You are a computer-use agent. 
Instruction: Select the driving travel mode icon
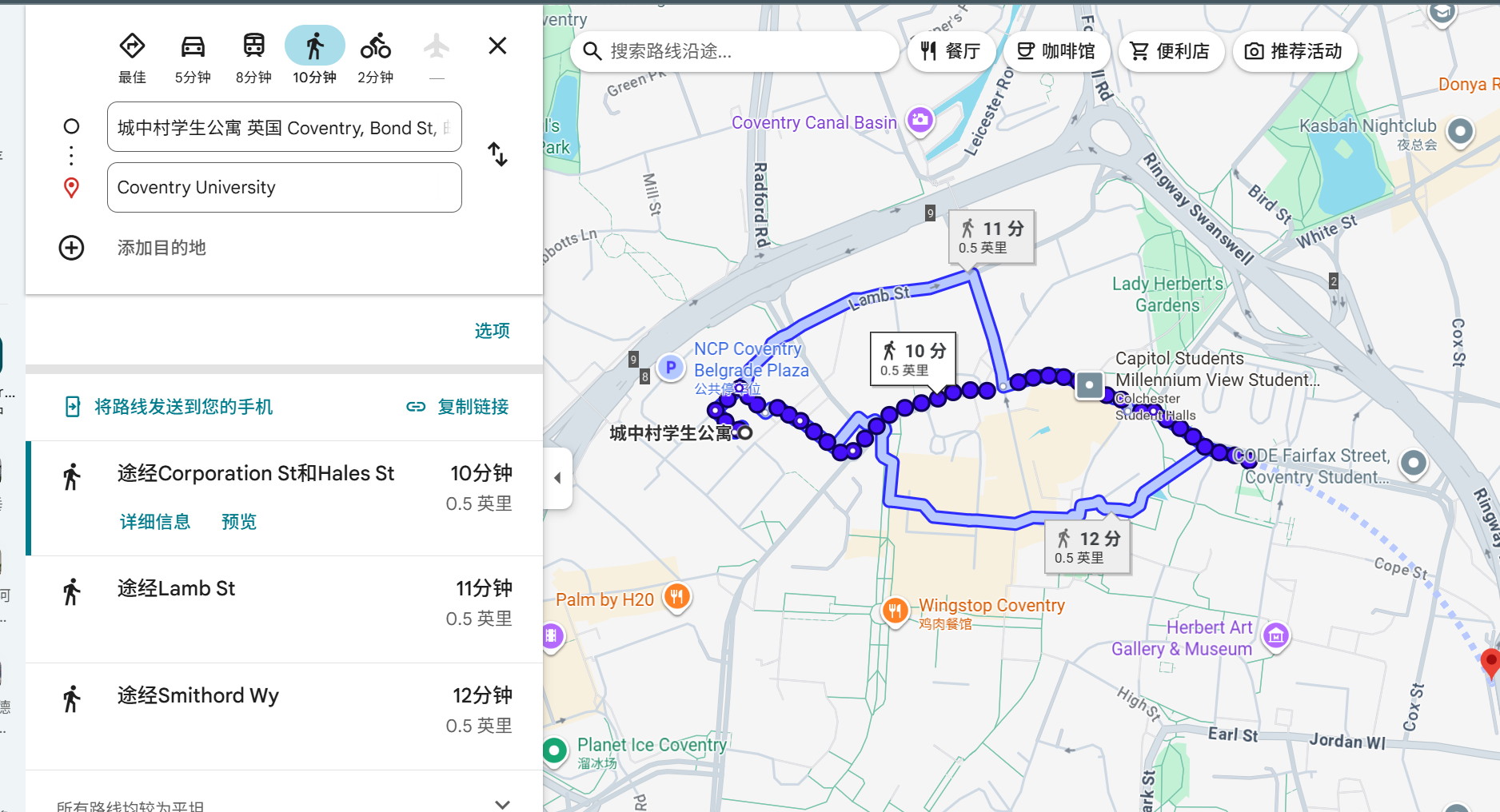coord(193,46)
